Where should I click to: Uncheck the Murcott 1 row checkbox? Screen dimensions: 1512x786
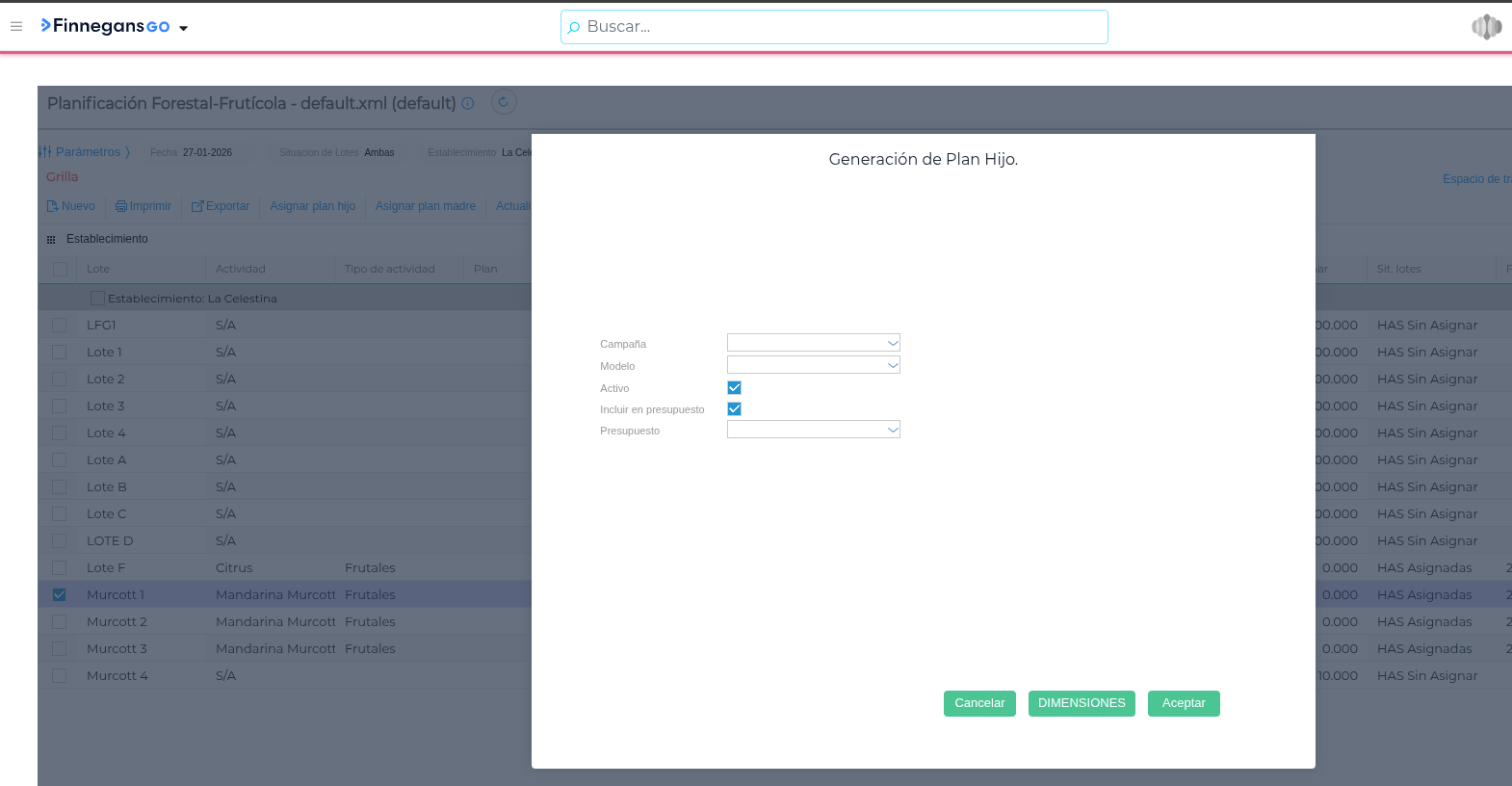[60, 595]
